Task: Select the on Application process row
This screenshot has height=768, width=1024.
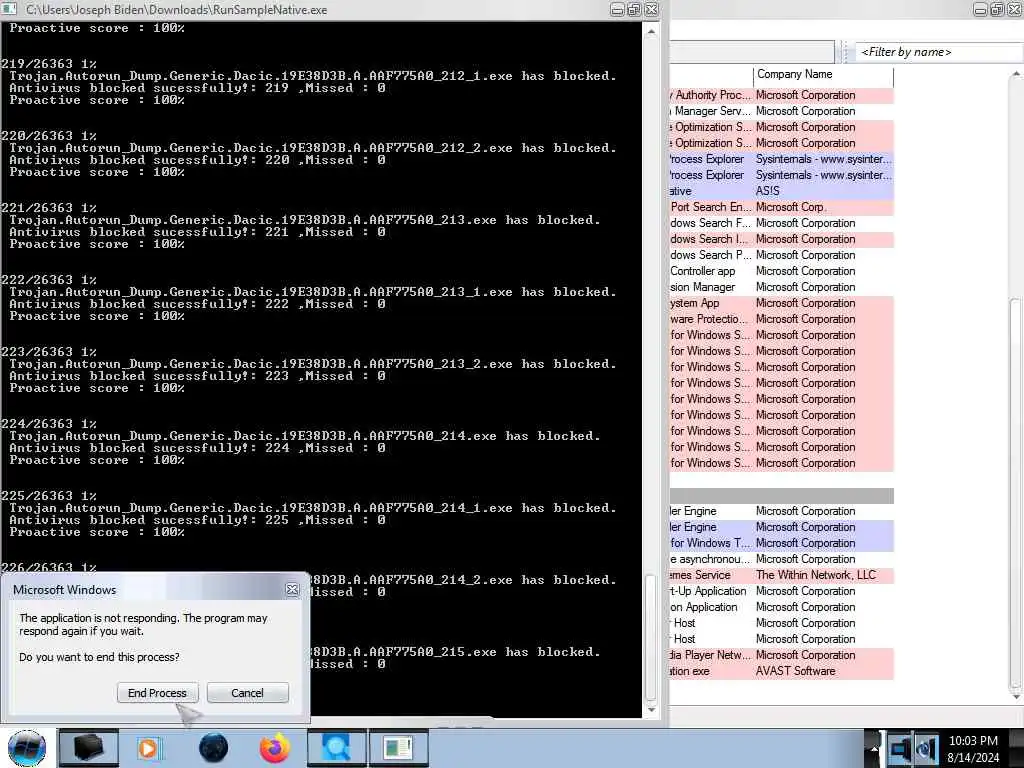Action: click(782, 607)
